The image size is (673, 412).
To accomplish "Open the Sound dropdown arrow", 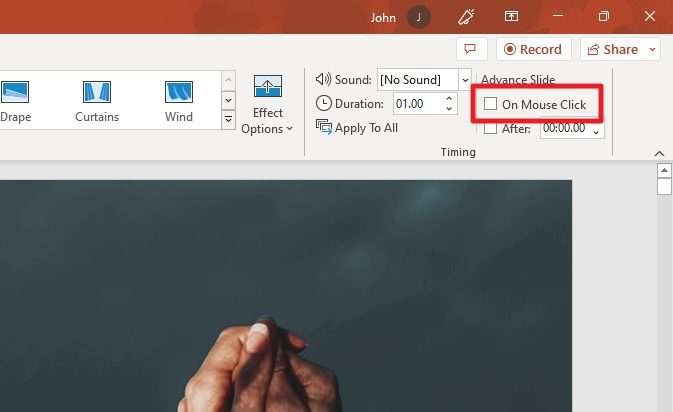I will 465,80.
